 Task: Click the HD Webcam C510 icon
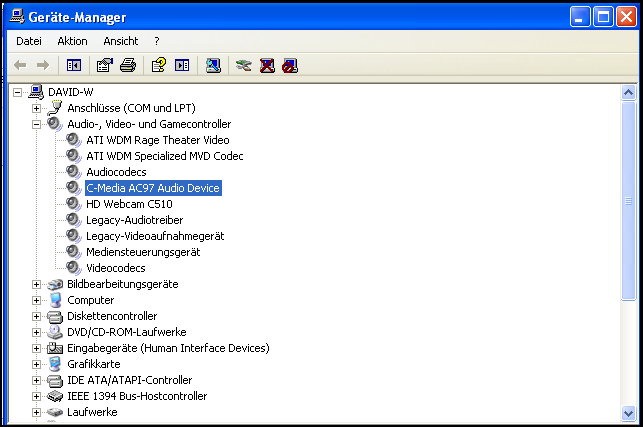tap(74, 204)
